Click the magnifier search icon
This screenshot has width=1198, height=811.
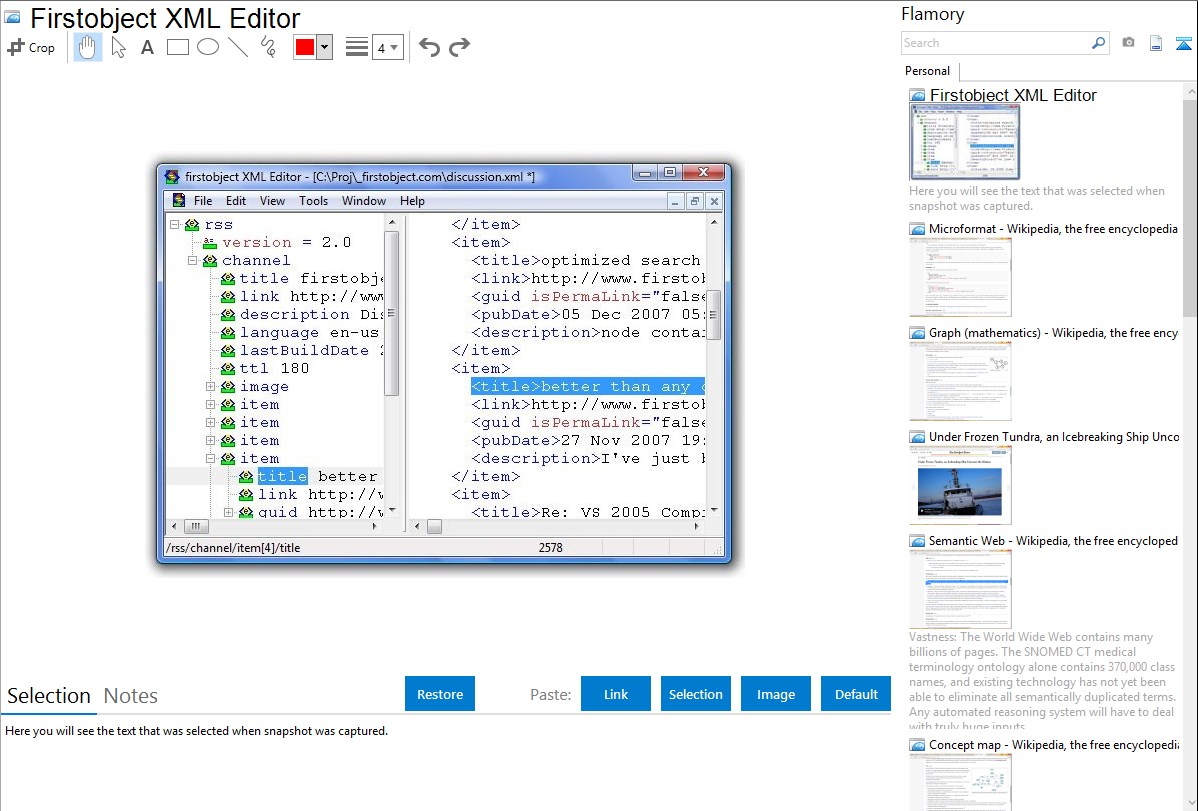click(1099, 43)
